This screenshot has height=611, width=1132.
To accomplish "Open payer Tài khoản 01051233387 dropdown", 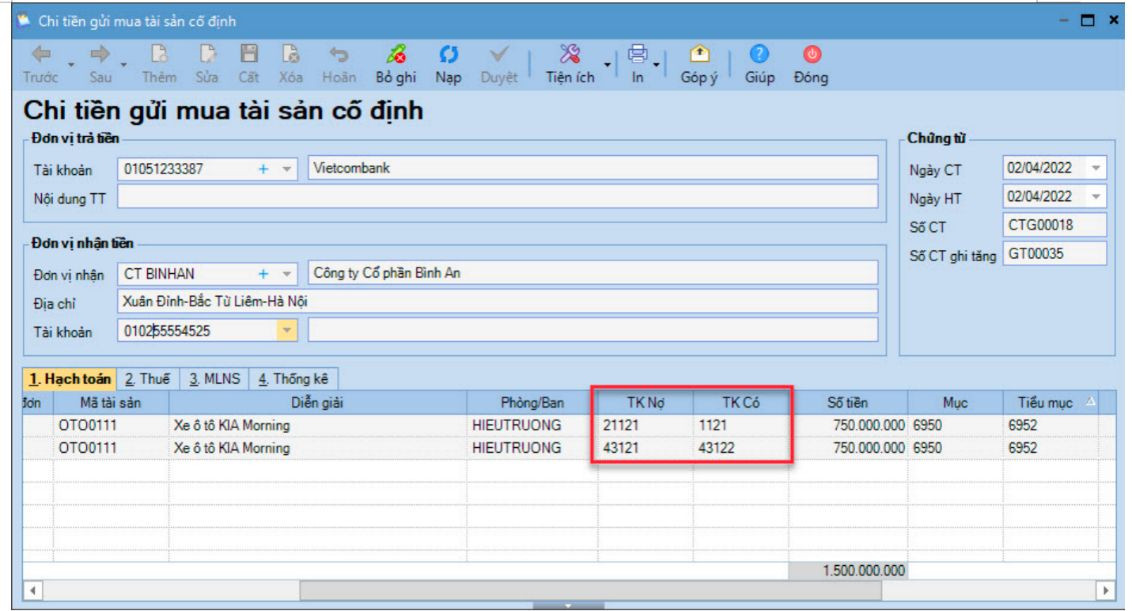I will 287,169.
